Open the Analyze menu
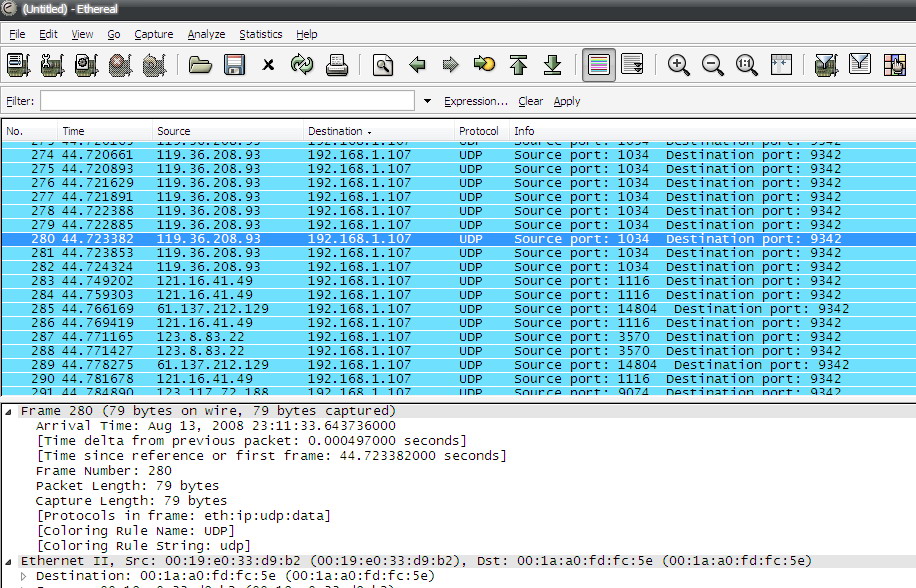 click(206, 34)
